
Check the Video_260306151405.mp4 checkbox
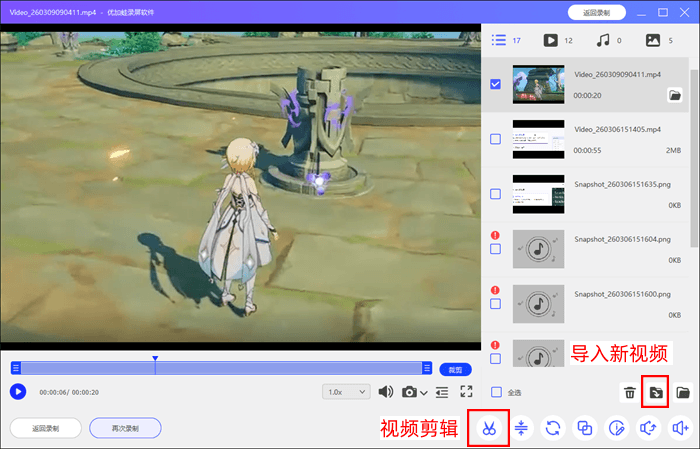tap(496, 139)
